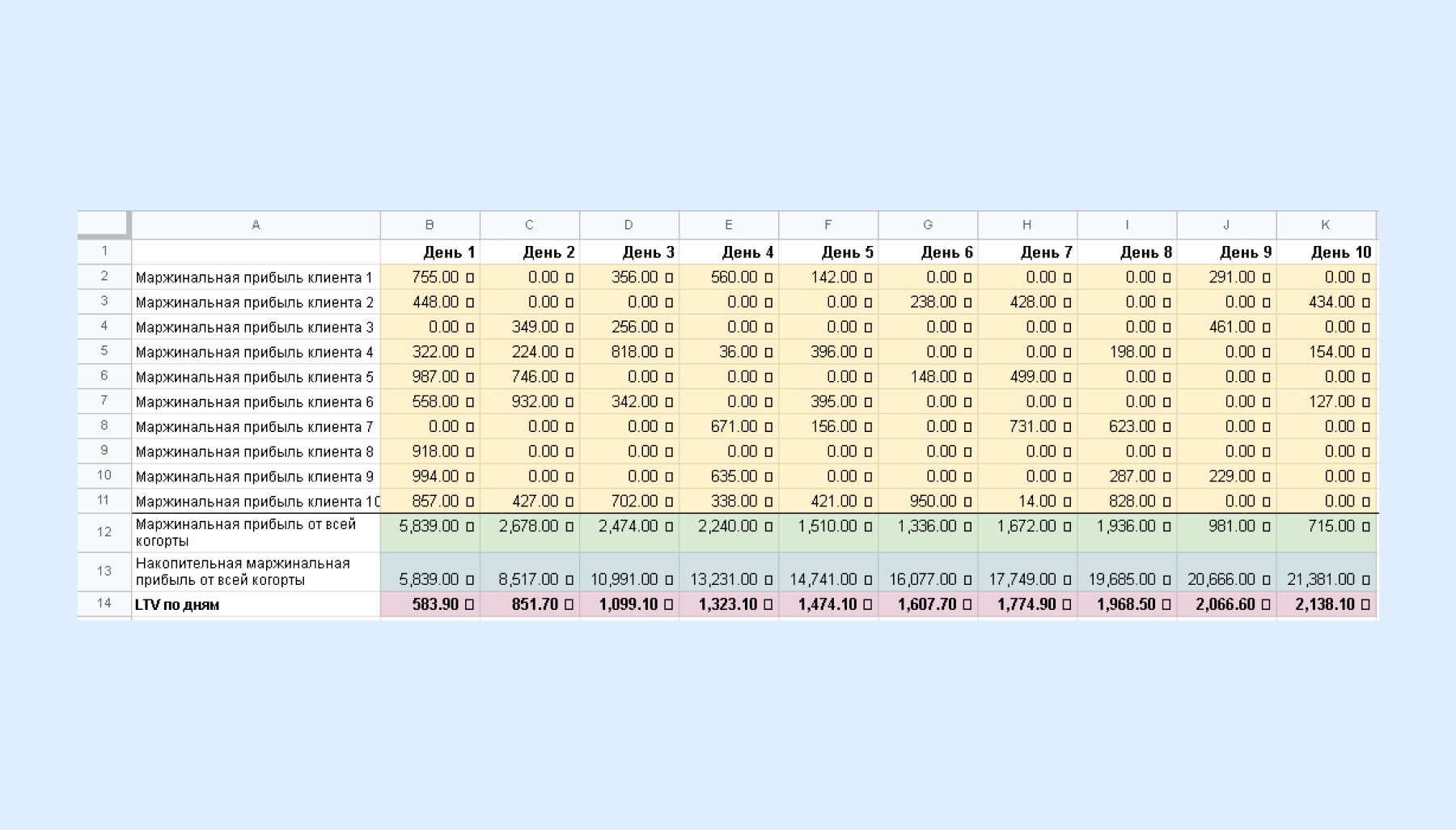
Task: Select 'Маржинальная прибыль клиента 10' label cell
Action: [x=256, y=501]
